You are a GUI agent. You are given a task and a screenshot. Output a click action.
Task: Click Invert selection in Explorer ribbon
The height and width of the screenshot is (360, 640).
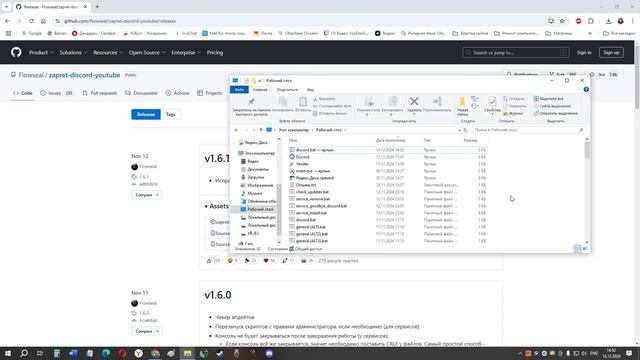tap(556, 113)
